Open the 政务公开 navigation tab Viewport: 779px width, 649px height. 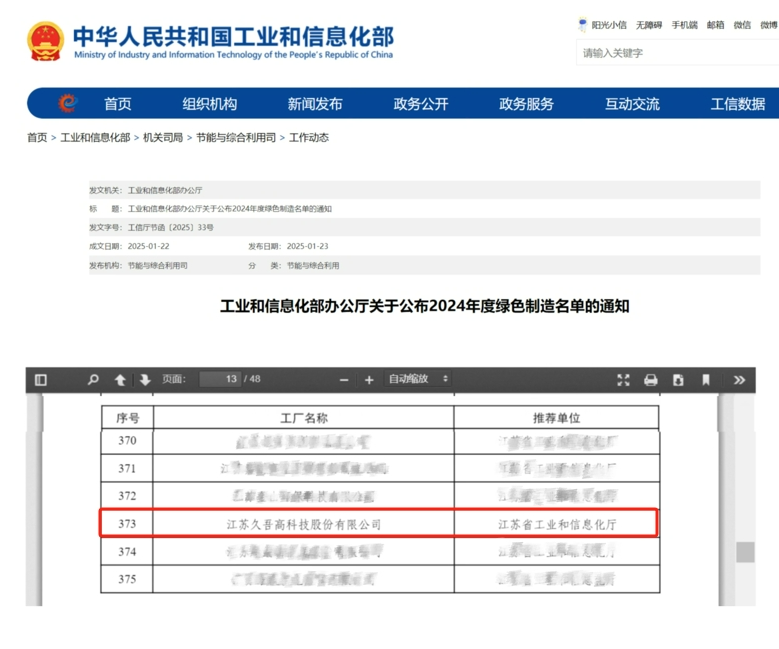[421, 104]
